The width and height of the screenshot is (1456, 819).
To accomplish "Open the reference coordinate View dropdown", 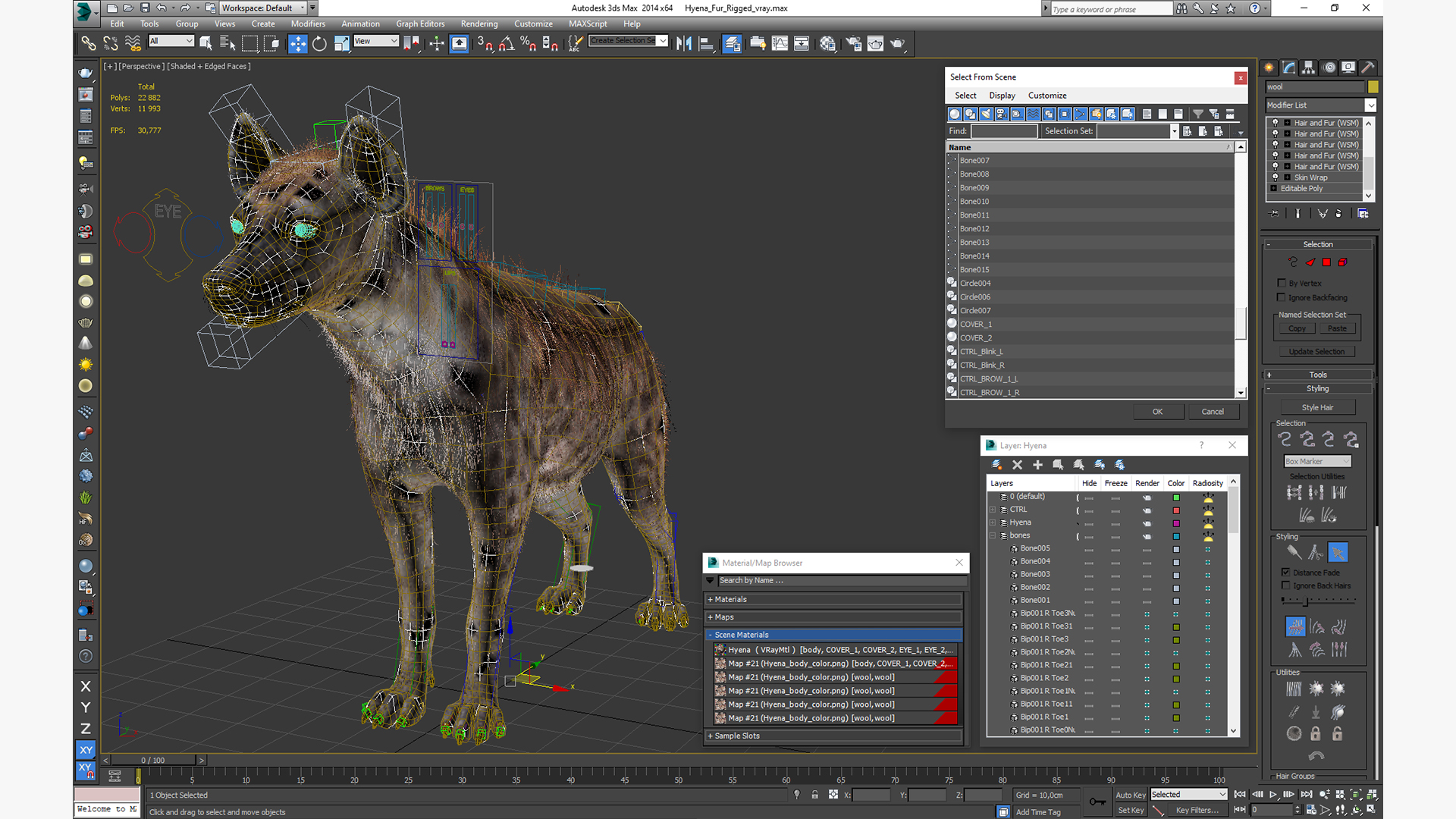I will click(x=376, y=41).
